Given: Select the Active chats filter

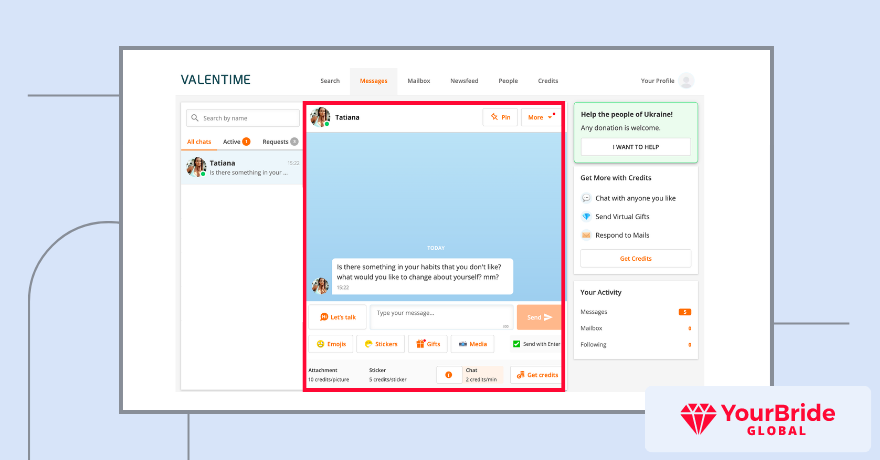Looking at the screenshot, I should [x=236, y=142].
